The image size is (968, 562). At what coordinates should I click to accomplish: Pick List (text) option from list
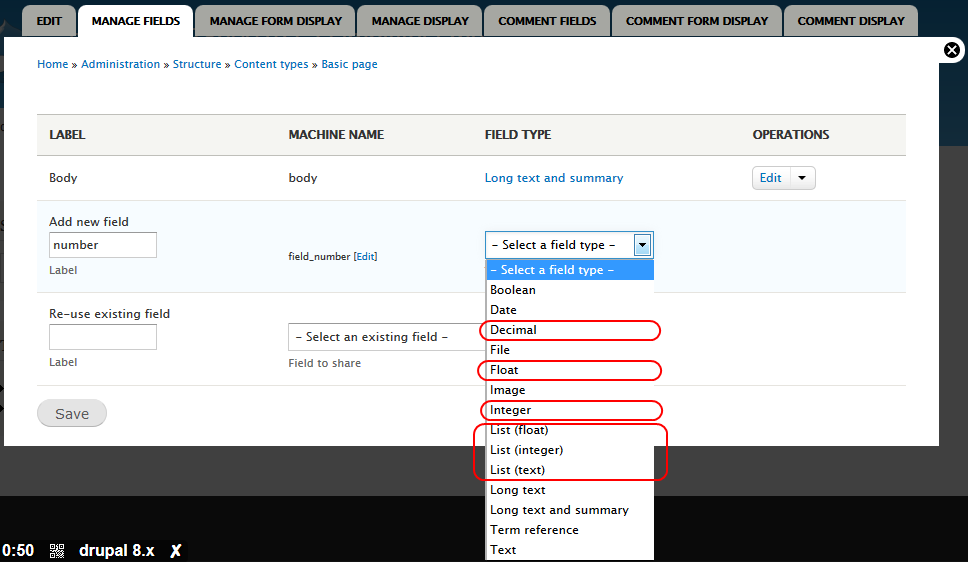coord(518,470)
